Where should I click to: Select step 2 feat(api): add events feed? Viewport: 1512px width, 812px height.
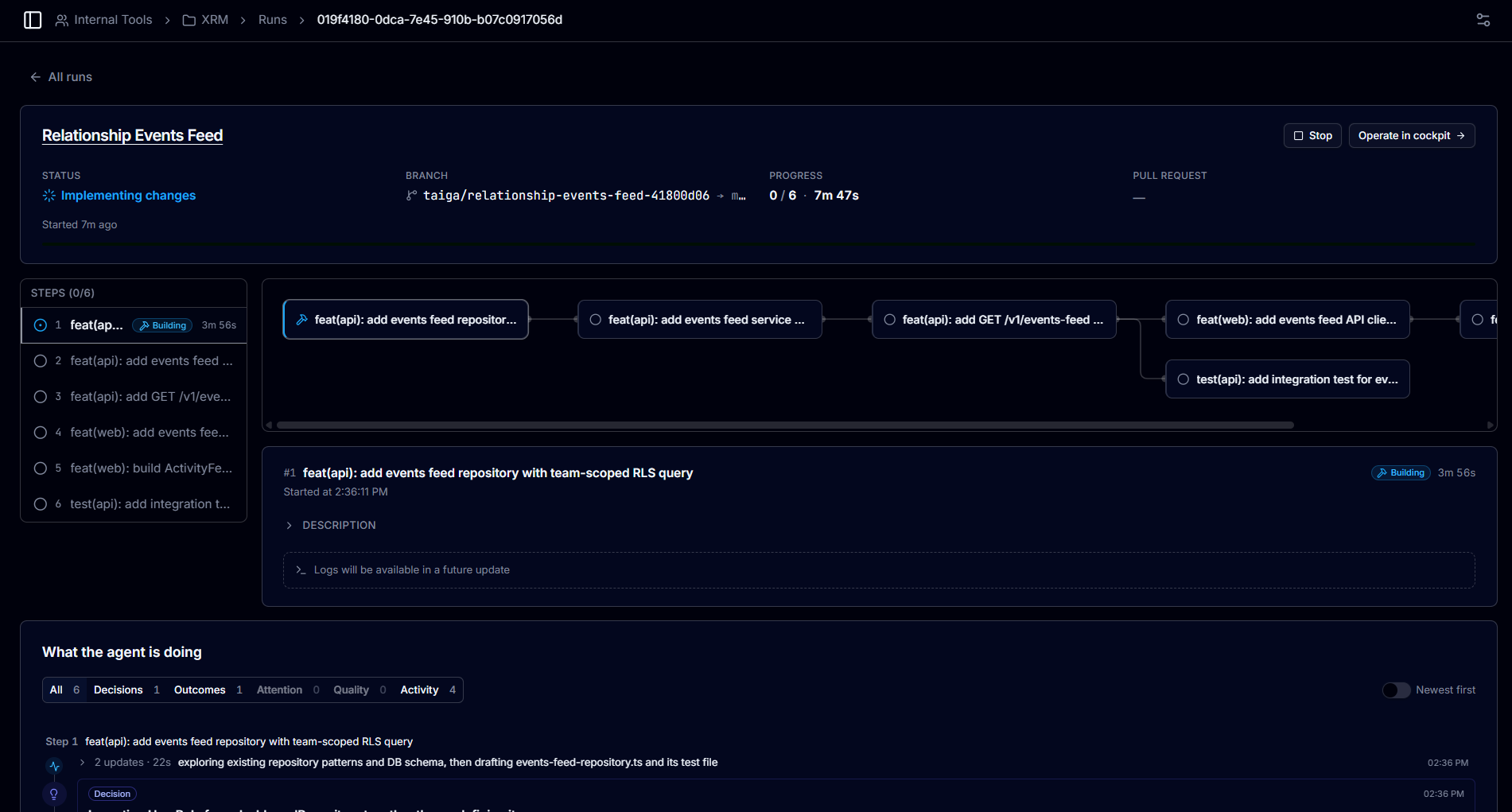pos(134,361)
